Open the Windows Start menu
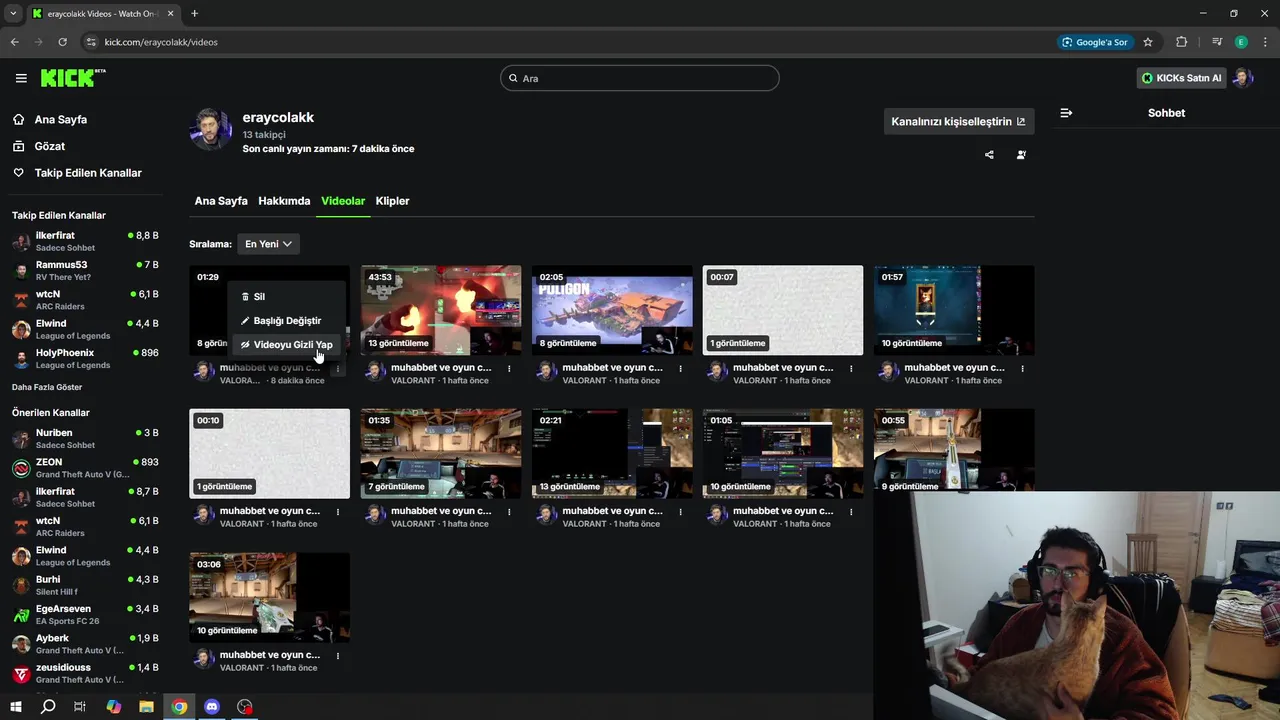This screenshot has height=720, width=1280. point(16,707)
